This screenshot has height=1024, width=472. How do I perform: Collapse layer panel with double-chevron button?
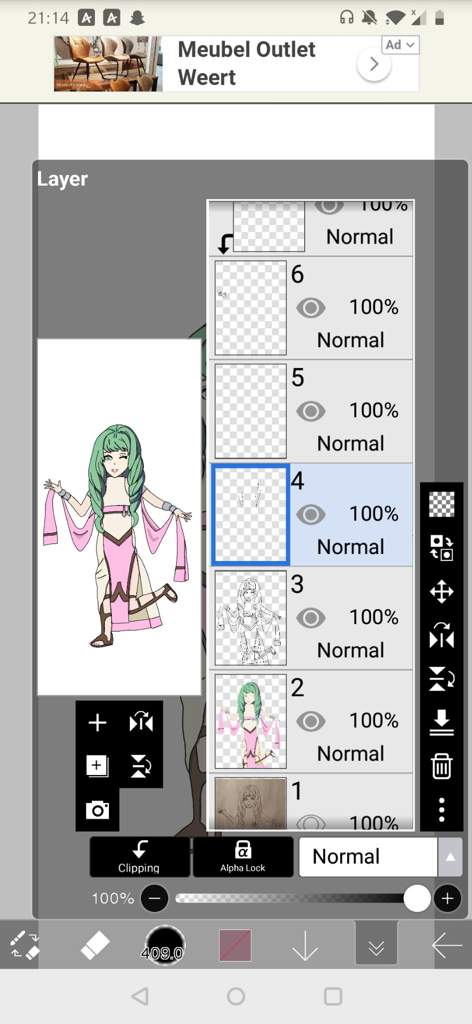pyautogui.click(x=376, y=943)
